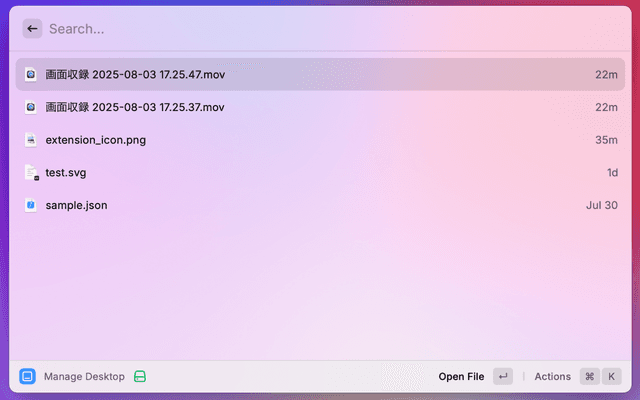
Task: Click the green icon beside Manage Desktop
Action: coord(141,377)
